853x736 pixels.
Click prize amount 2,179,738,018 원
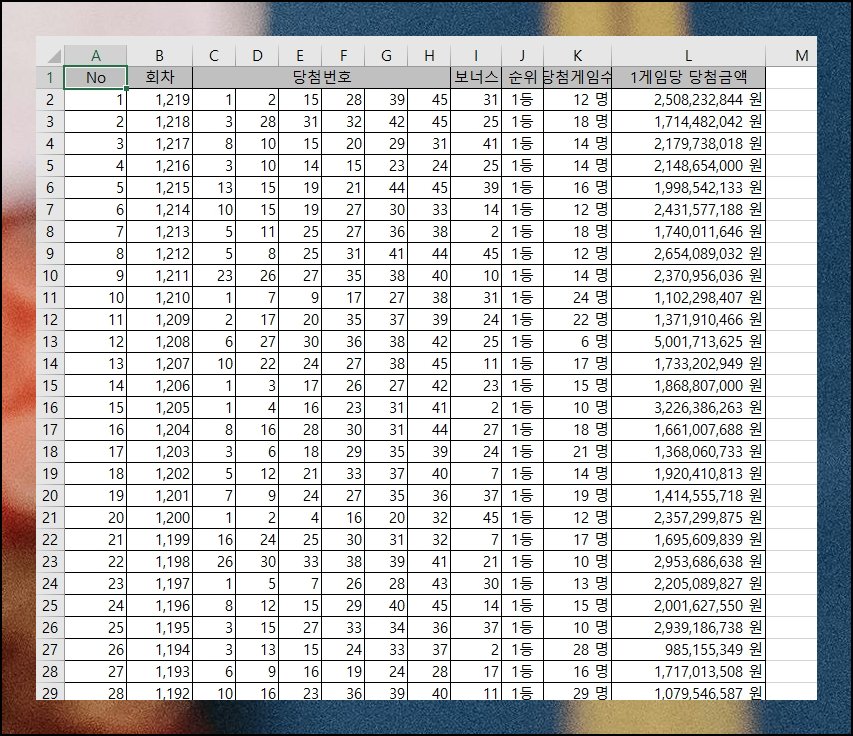coord(688,144)
